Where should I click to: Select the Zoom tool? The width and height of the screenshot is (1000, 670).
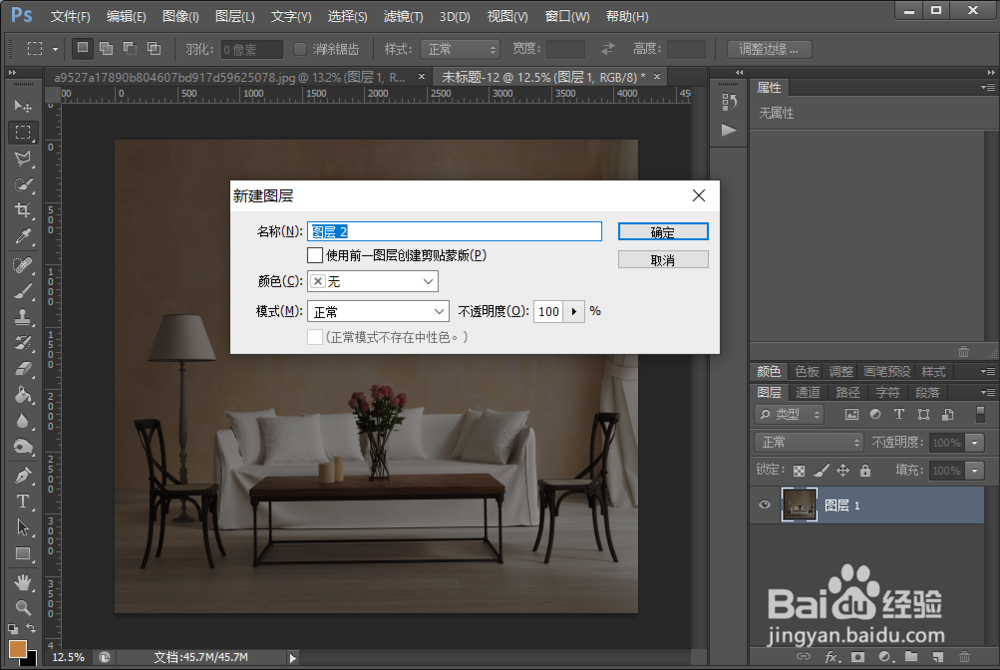pyautogui.click(x=23, y=608)
